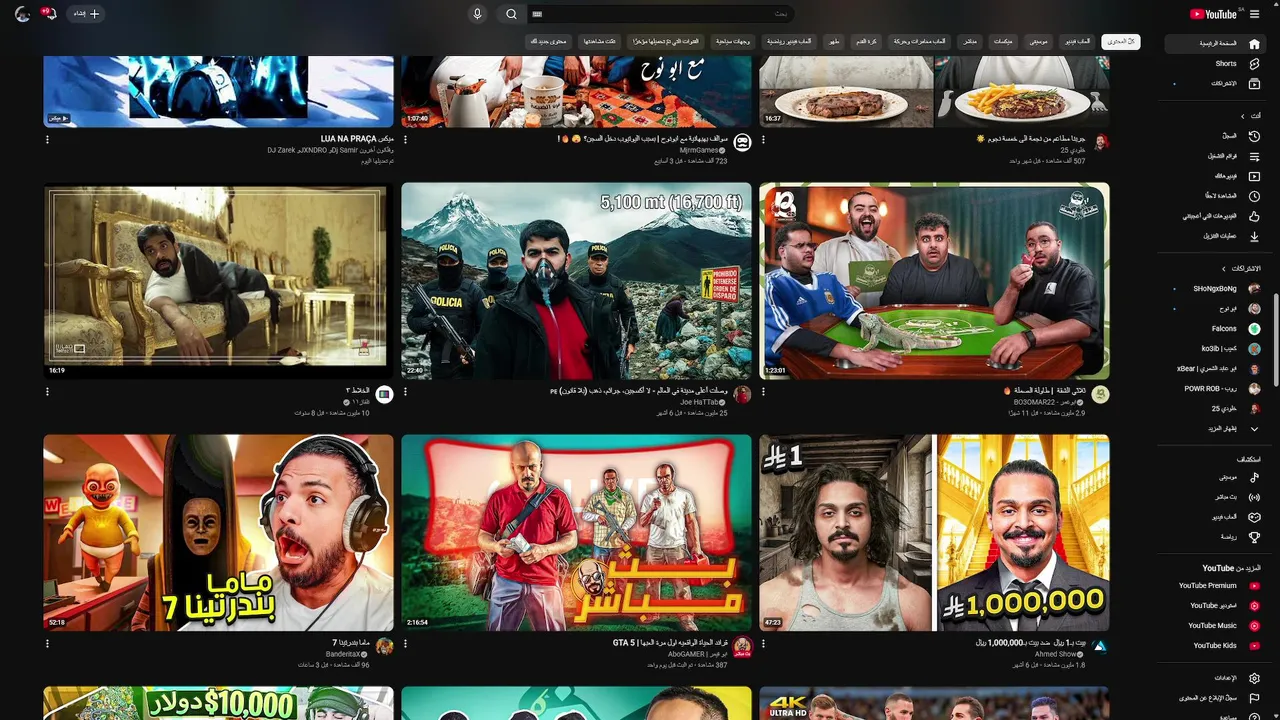Image resolution: width=1280 pixels, height=720 pixels.
Task: Start voice search with microphone
Action: 477,14
